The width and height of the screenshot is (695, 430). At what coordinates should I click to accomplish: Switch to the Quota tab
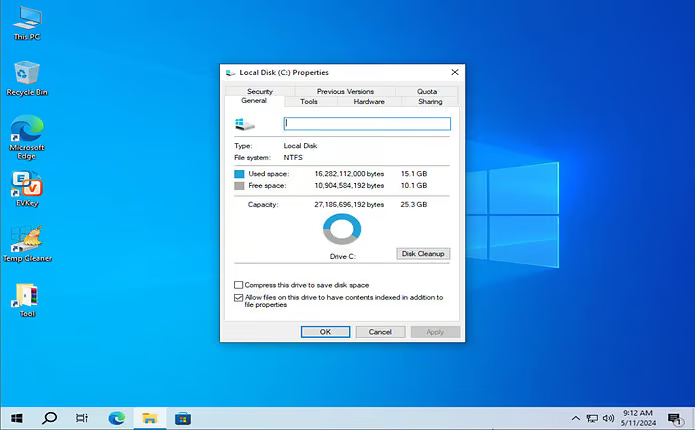[427, 91]
